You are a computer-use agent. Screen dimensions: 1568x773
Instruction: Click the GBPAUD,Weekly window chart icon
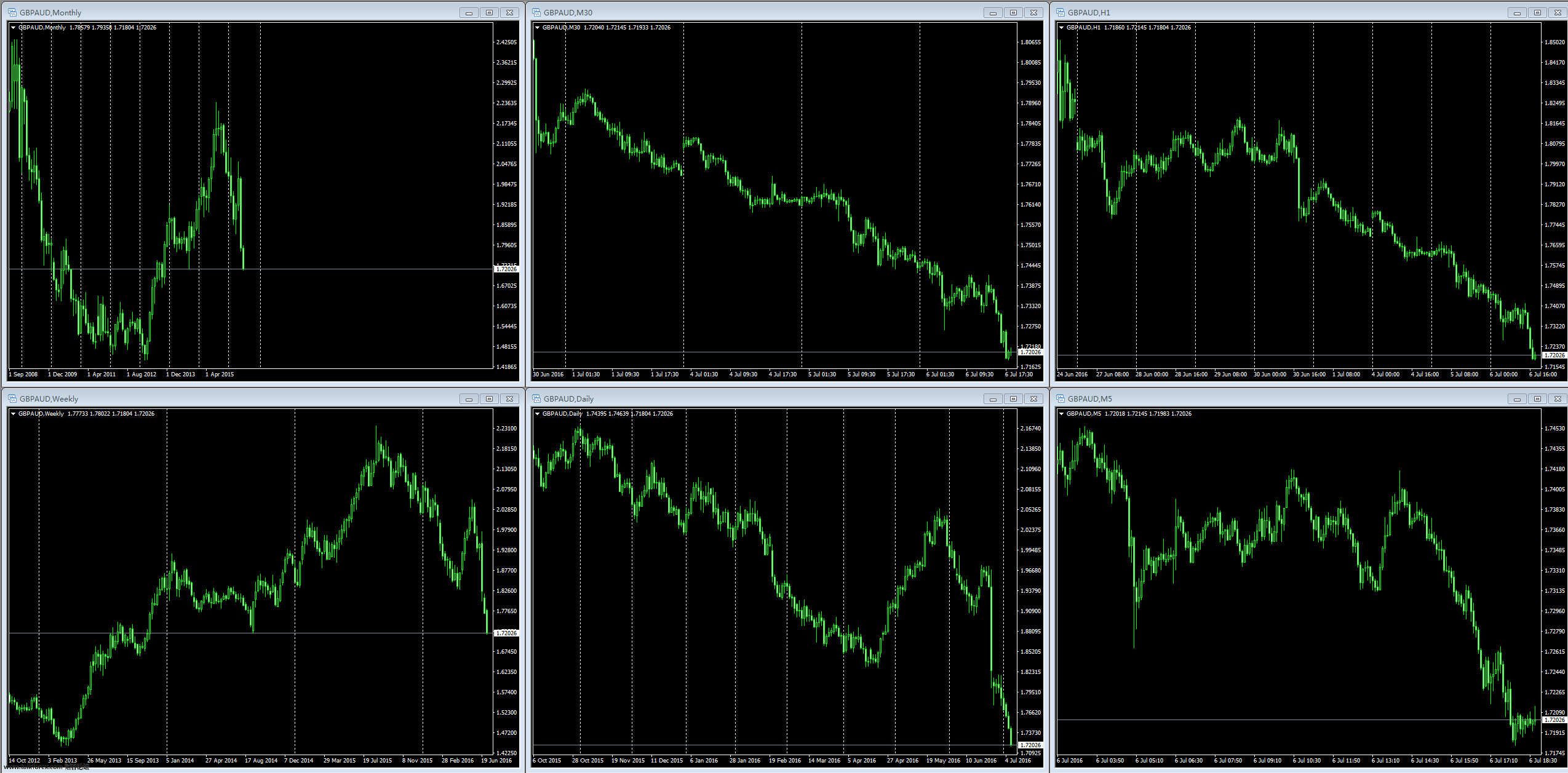[x=12, y=398]
